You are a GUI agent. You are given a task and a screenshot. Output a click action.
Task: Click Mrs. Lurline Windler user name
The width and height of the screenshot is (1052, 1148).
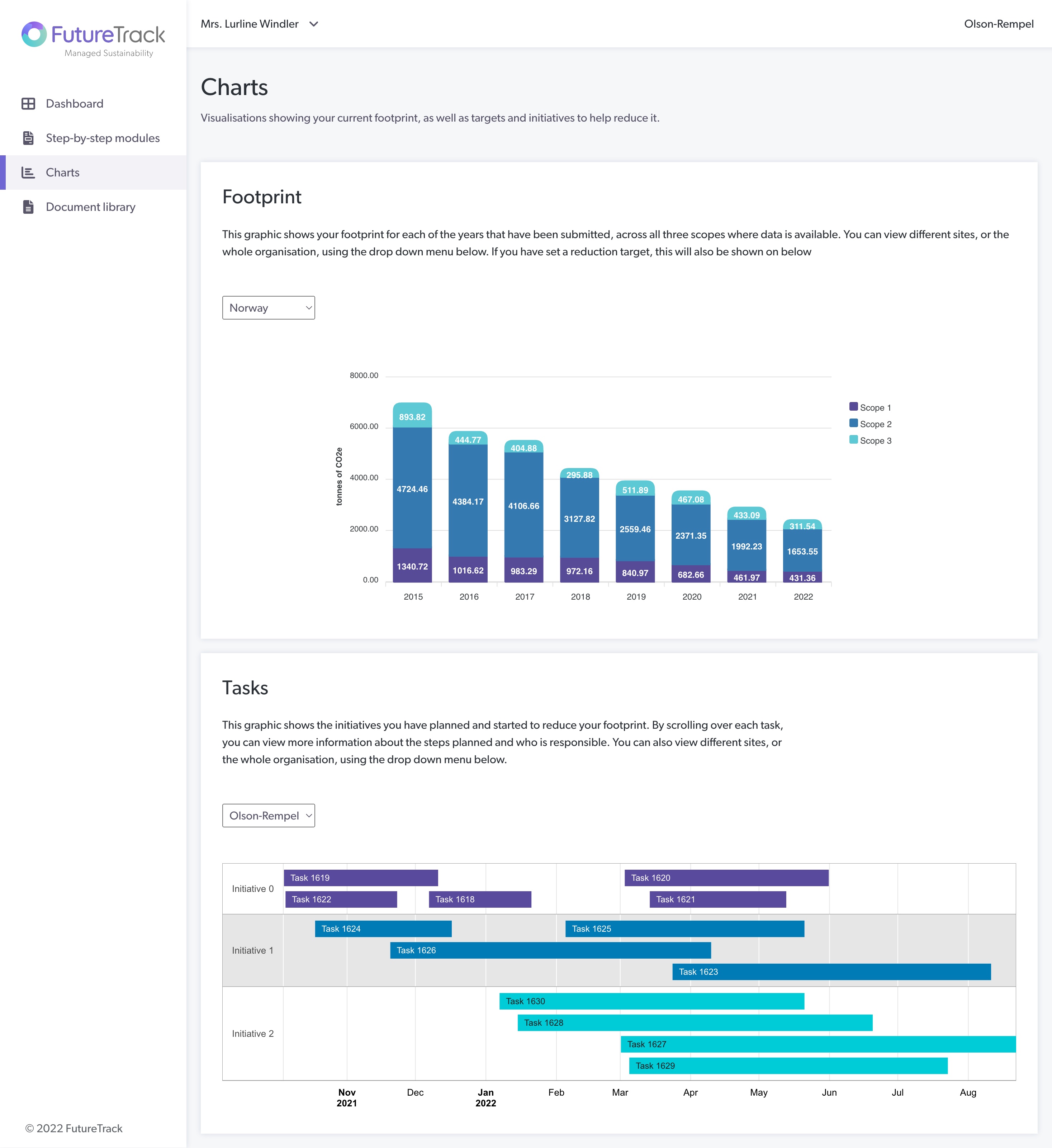click(249, 24)
